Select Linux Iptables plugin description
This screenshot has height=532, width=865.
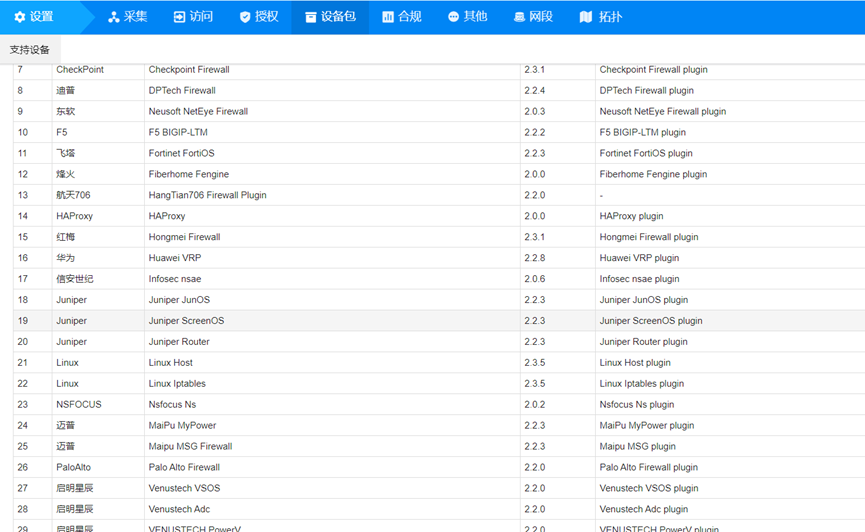click(642, 384)
